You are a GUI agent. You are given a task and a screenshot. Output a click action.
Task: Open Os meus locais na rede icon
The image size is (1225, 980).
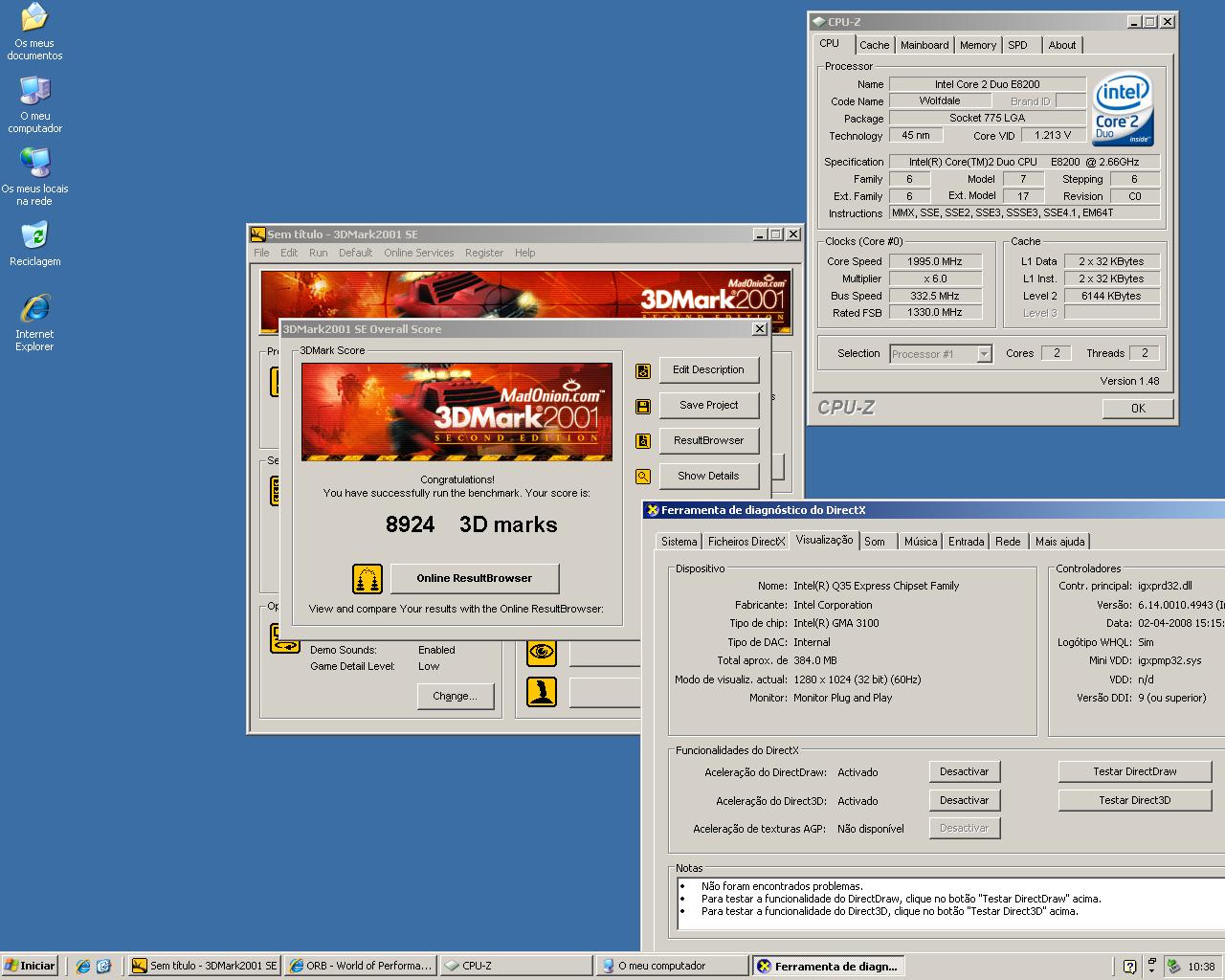coord(34,176)
